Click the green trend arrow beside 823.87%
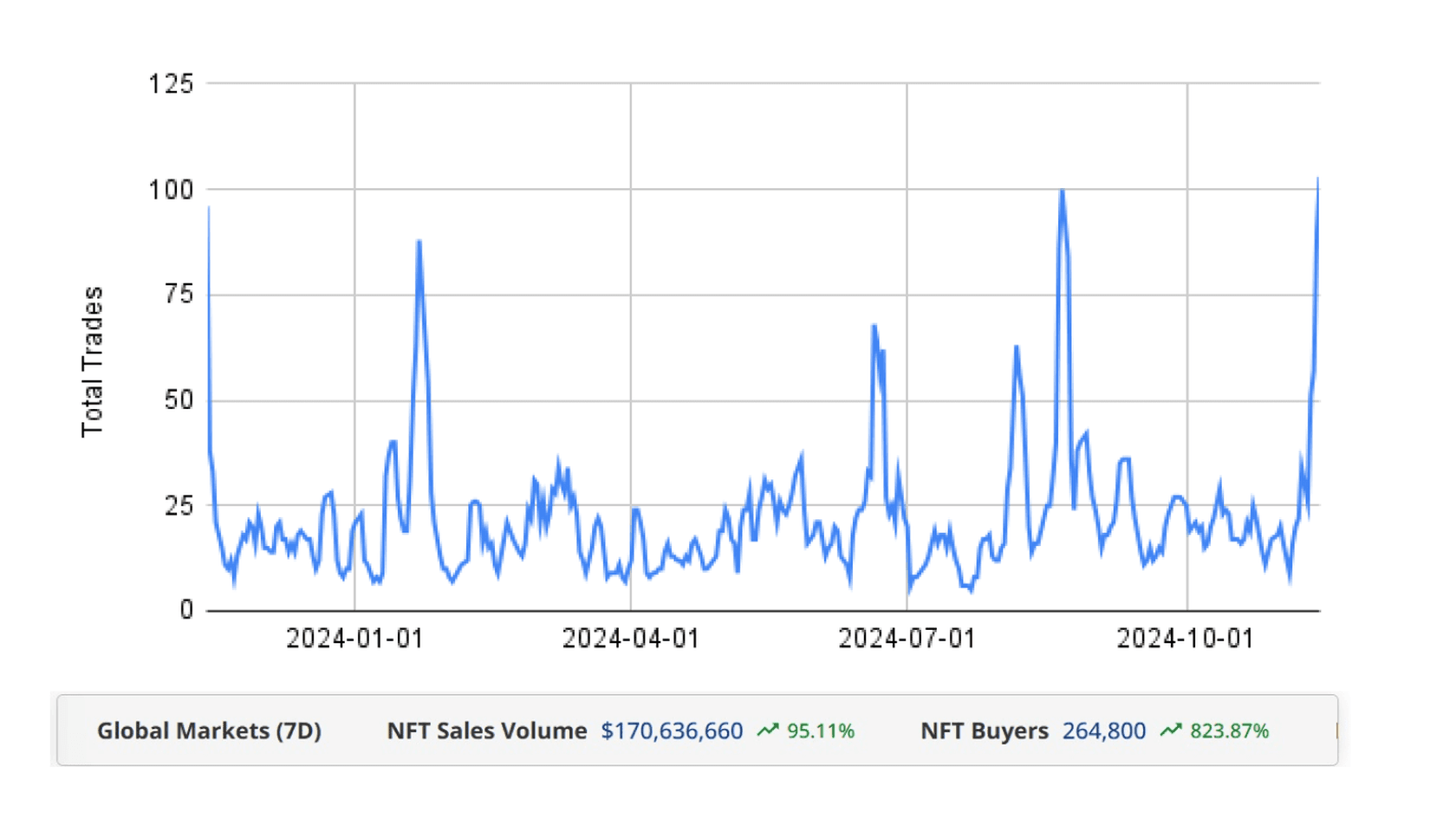This screenshot has height=818, width=1456. pyautogui.click(x=1171, y=730)
